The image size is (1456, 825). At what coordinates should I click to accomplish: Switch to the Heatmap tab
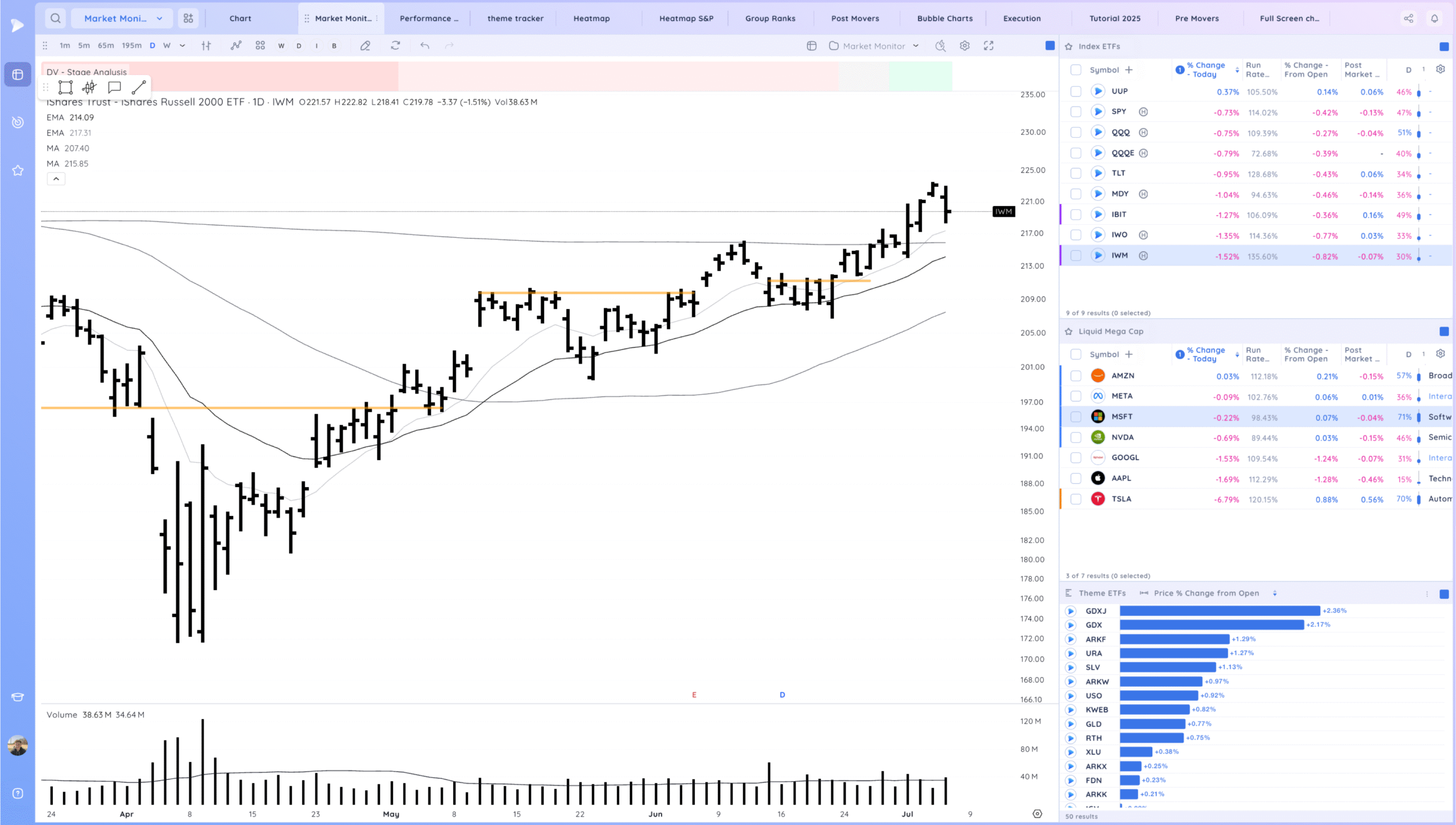pos(591,18)
